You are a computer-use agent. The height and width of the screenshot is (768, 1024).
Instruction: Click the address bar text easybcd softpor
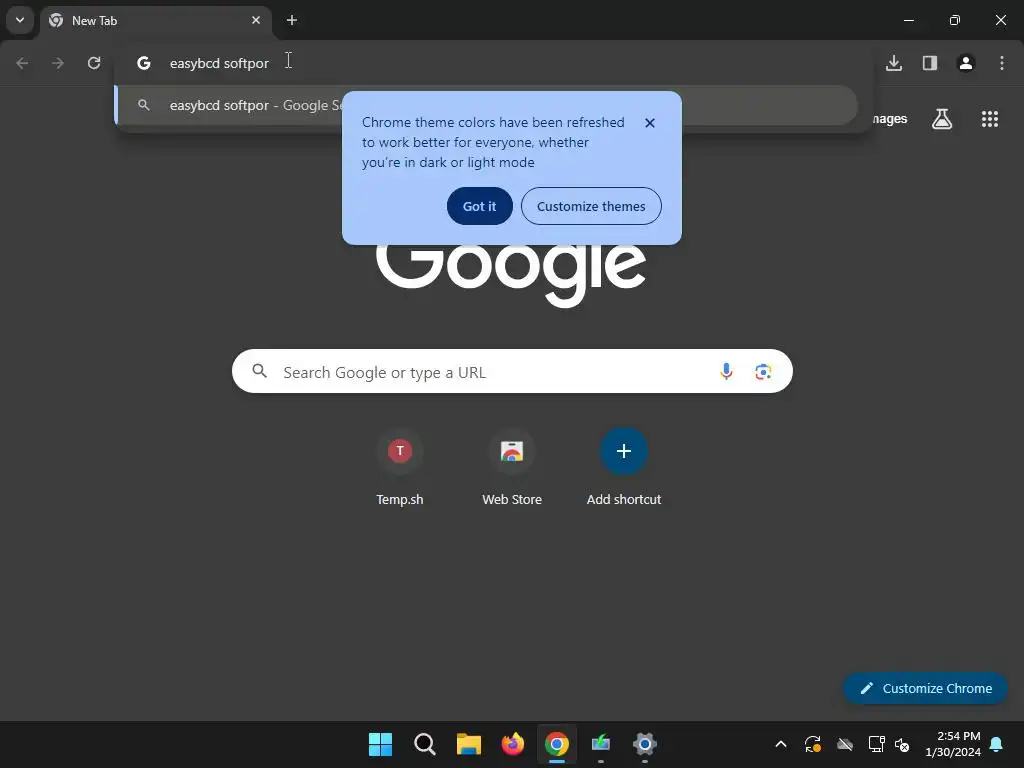[219, 63]
